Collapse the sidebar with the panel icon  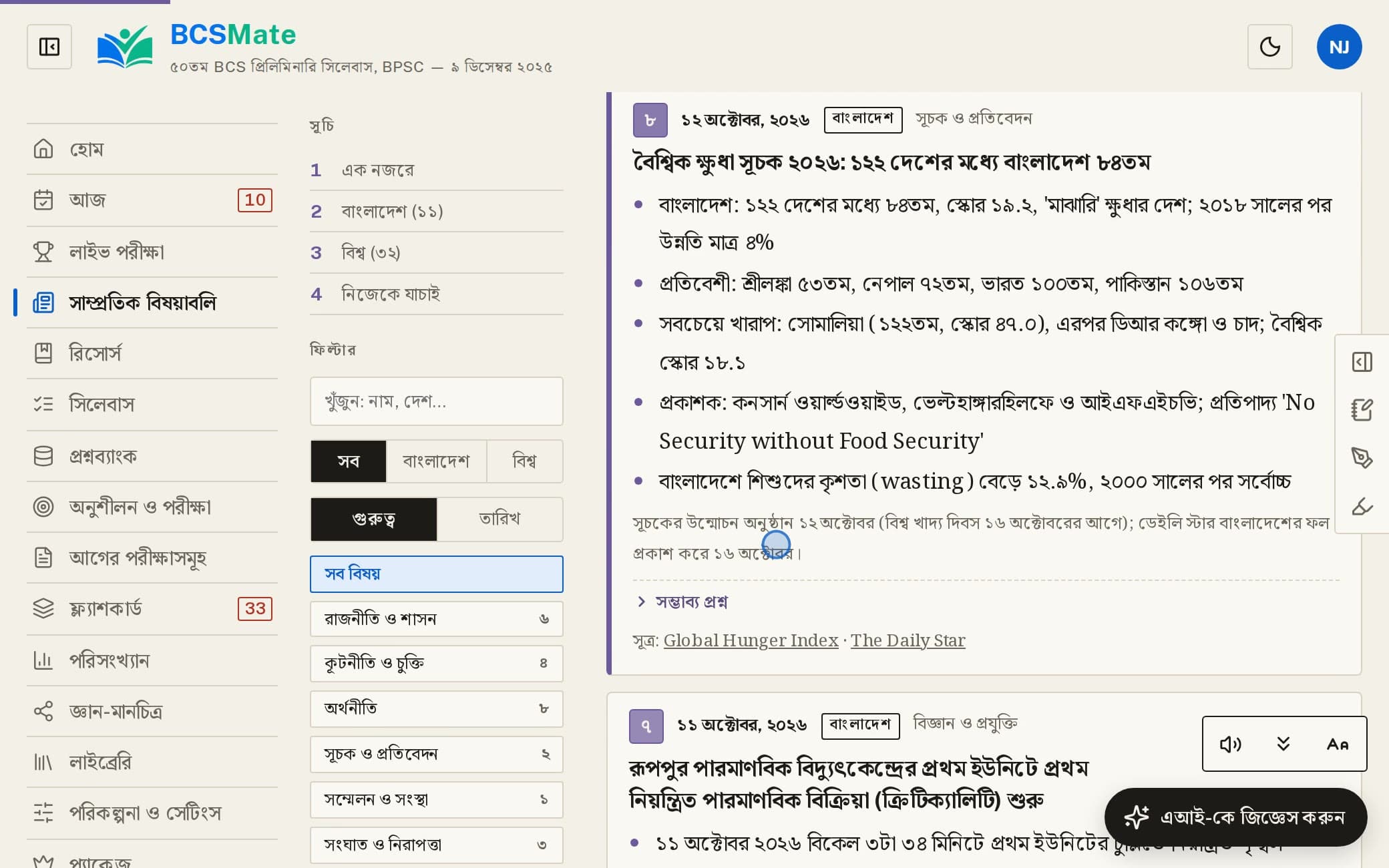[49, 47]
